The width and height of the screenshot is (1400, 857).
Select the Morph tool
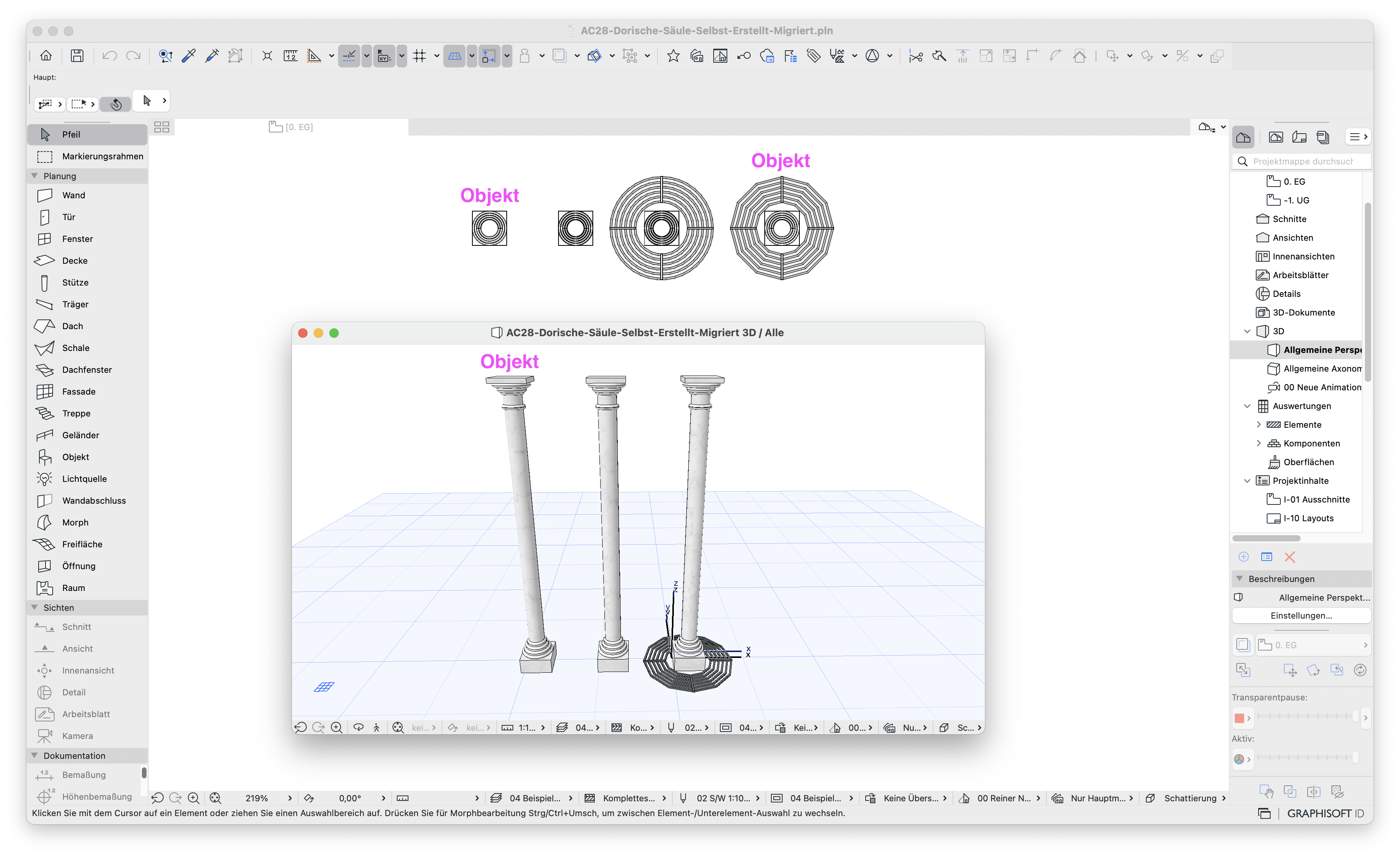click(87, 522)
